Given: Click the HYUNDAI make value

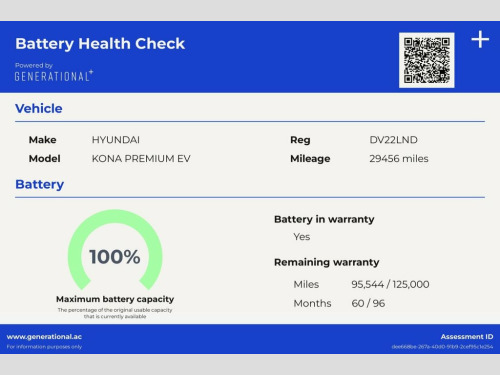Looking at the screenshot, I should pos(116,140).
